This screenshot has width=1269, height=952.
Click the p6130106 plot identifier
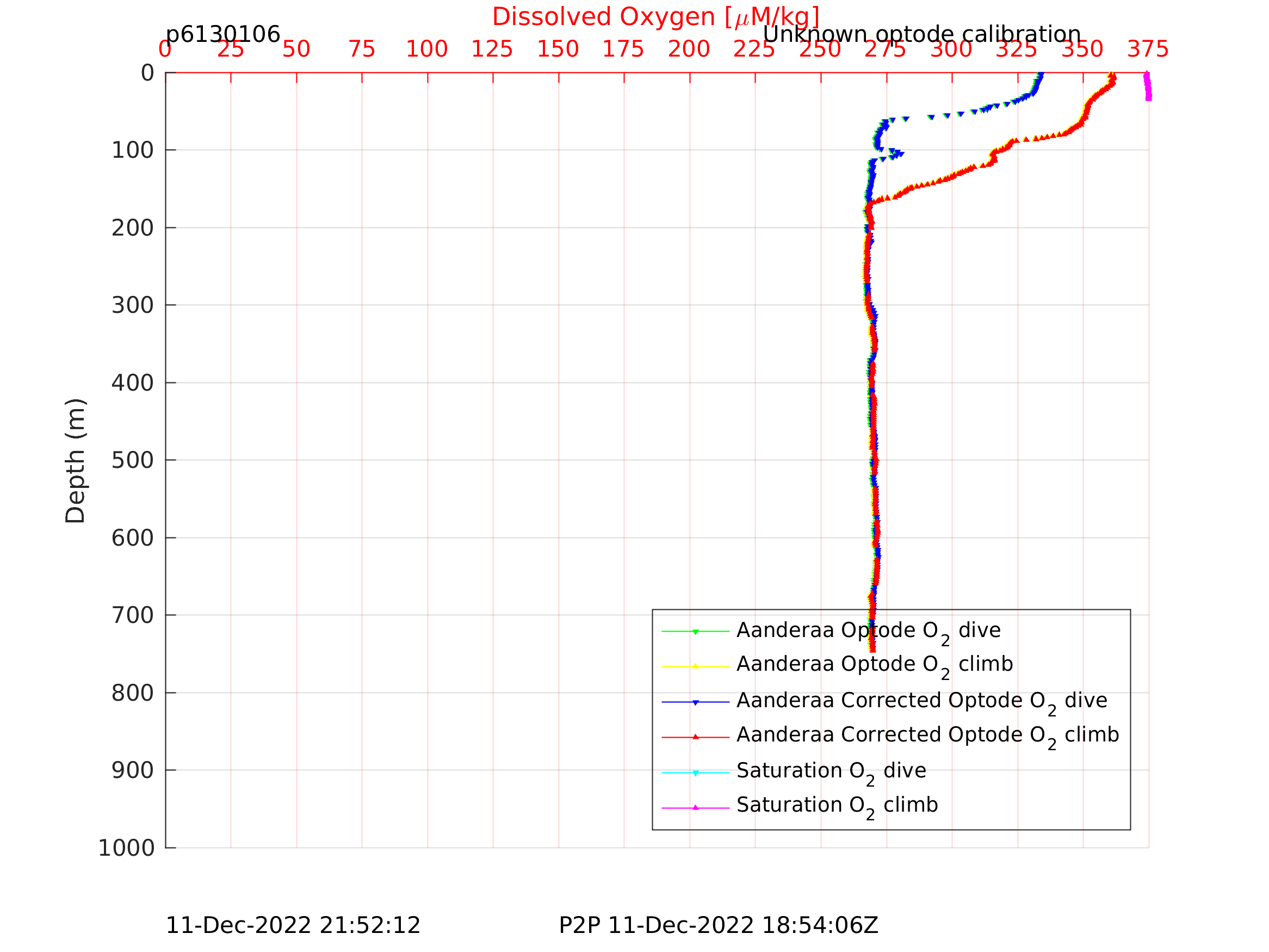(x=222, y=34)
